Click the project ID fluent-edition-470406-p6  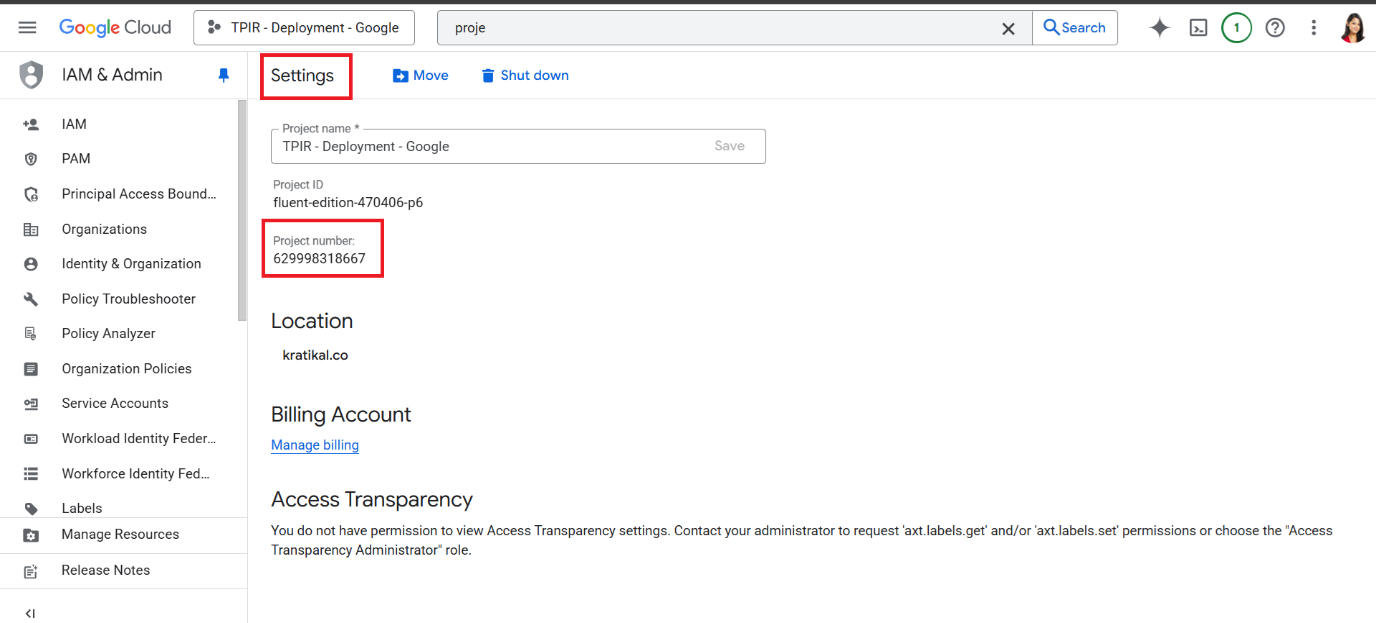click(348, 202)
